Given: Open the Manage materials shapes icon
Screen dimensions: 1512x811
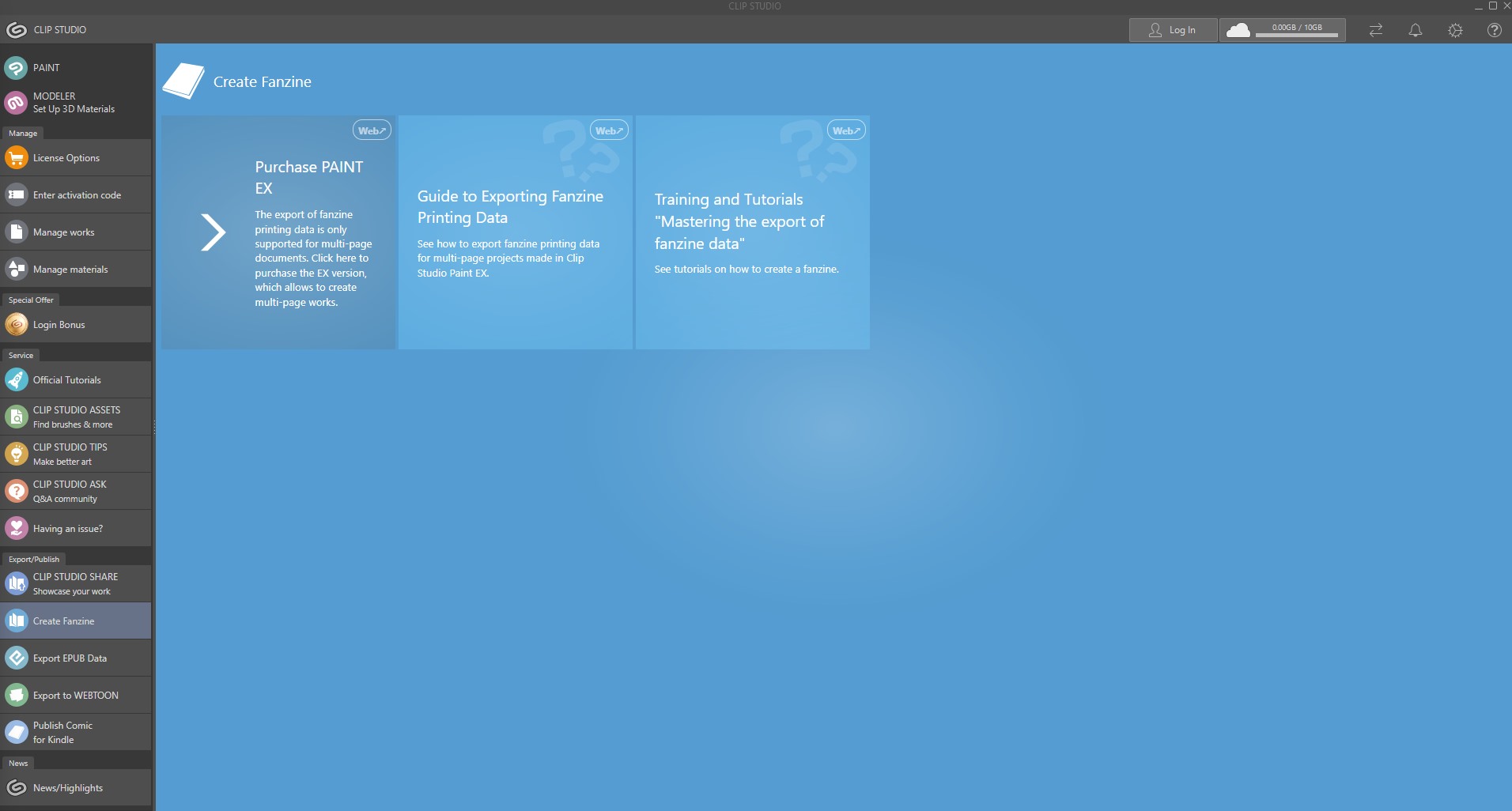Looking at the screenshot, I should [16, 270].
